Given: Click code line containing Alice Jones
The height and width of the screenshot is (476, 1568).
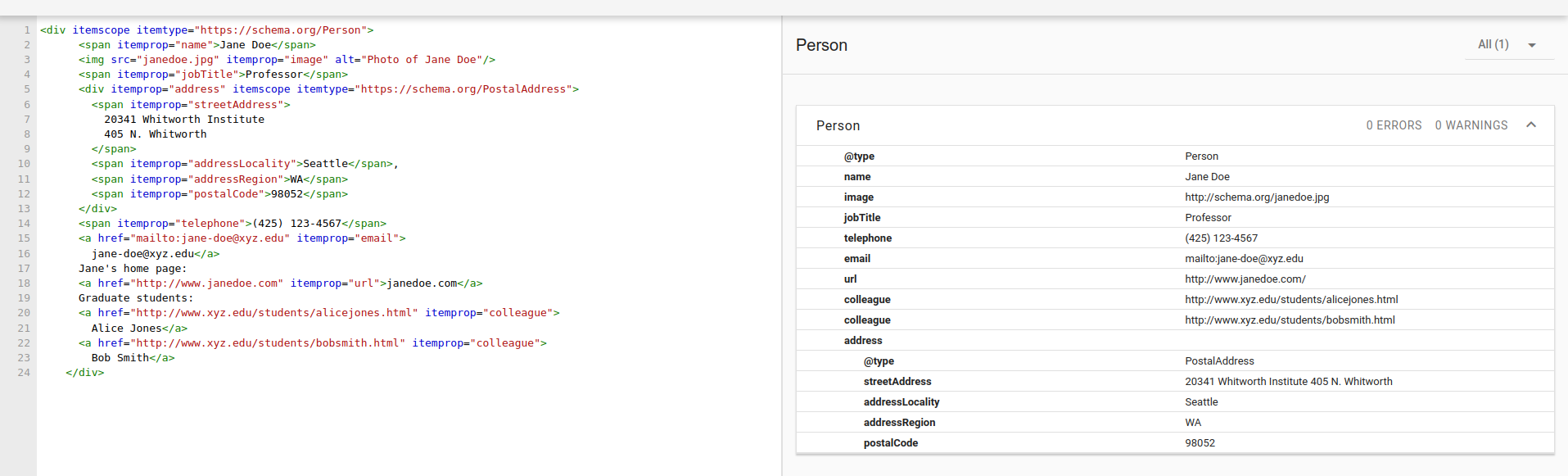Looking at the screenshot, I should (x=139, y=329).
